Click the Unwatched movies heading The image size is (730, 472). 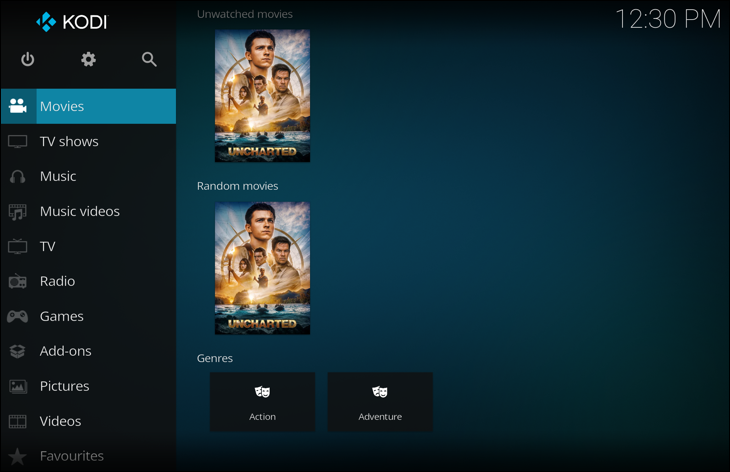click(x=245, y=14)
